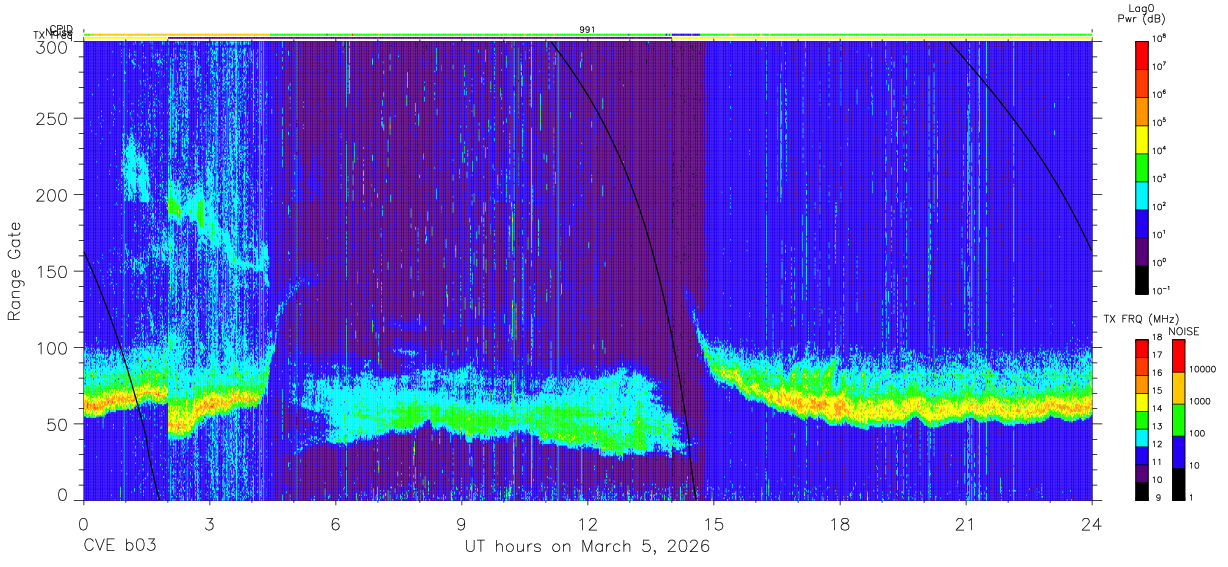Click the NOISE legend title
This screenshot has height=567, width=1228.
1184,331
